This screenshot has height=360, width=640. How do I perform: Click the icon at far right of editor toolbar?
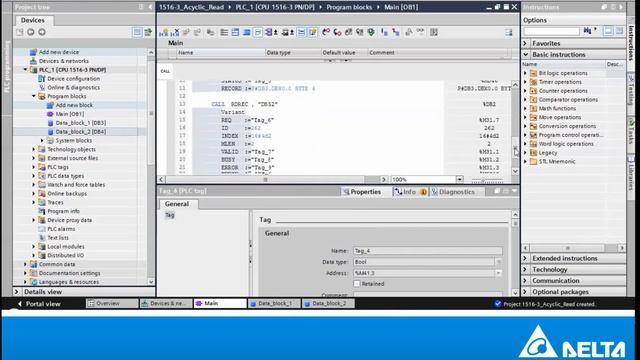tap(509, 32)
